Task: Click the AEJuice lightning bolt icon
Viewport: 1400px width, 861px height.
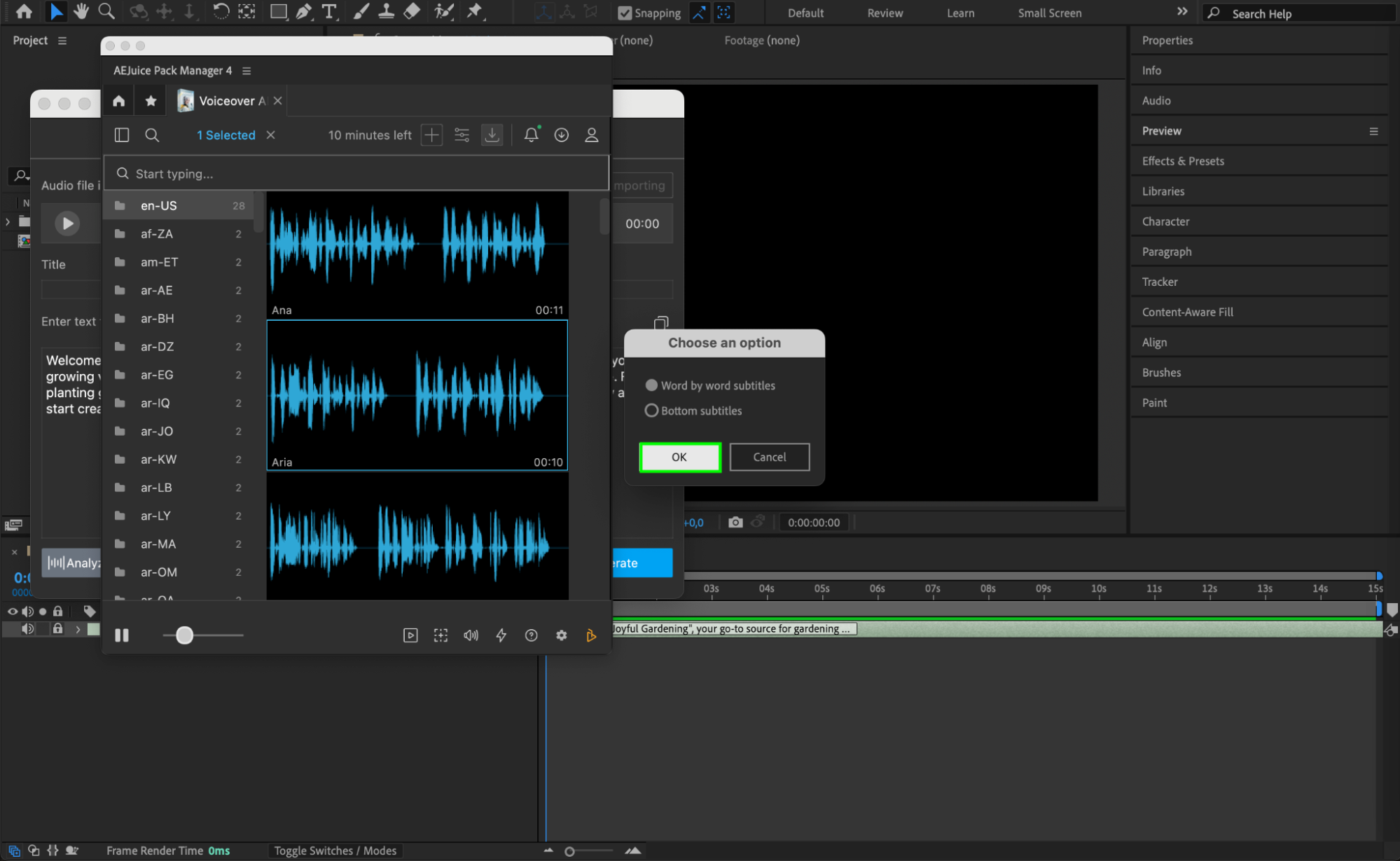Action: click(501, 635)
